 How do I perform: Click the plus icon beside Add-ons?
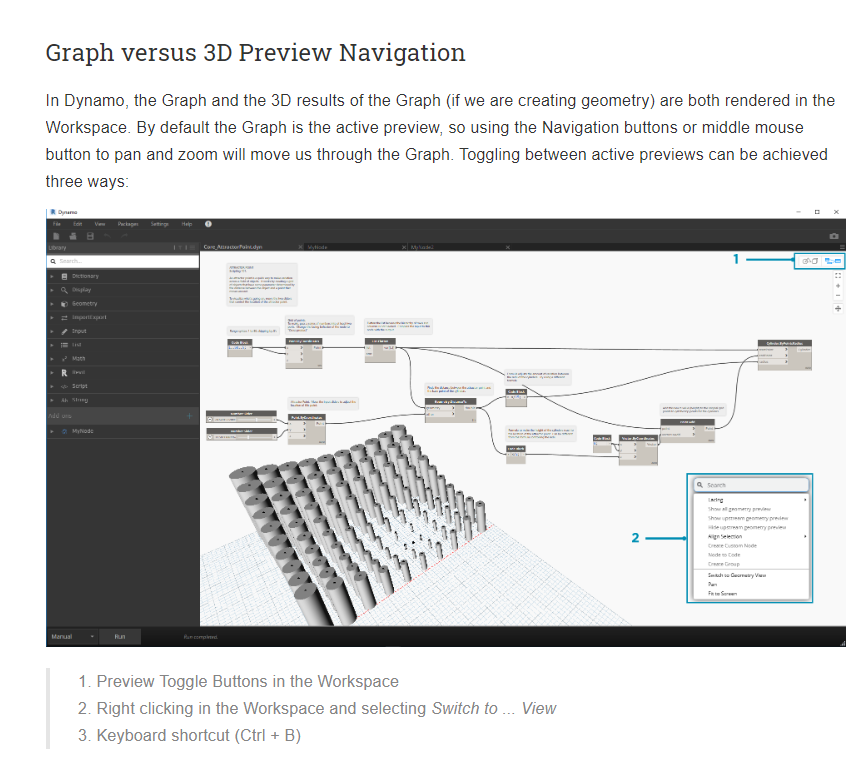[x=188, y=416]
